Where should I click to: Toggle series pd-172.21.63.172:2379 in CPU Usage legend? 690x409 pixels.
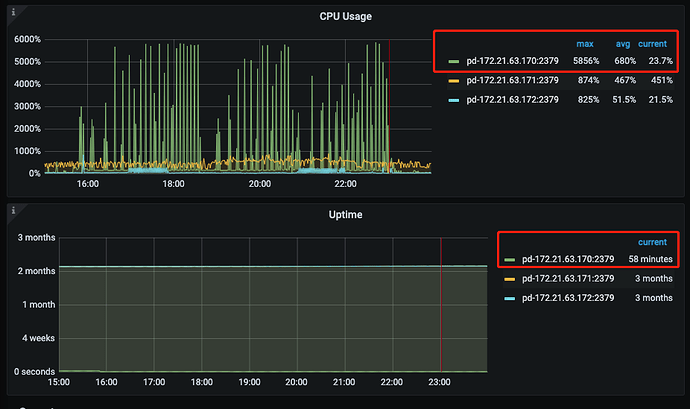point(512,99)
